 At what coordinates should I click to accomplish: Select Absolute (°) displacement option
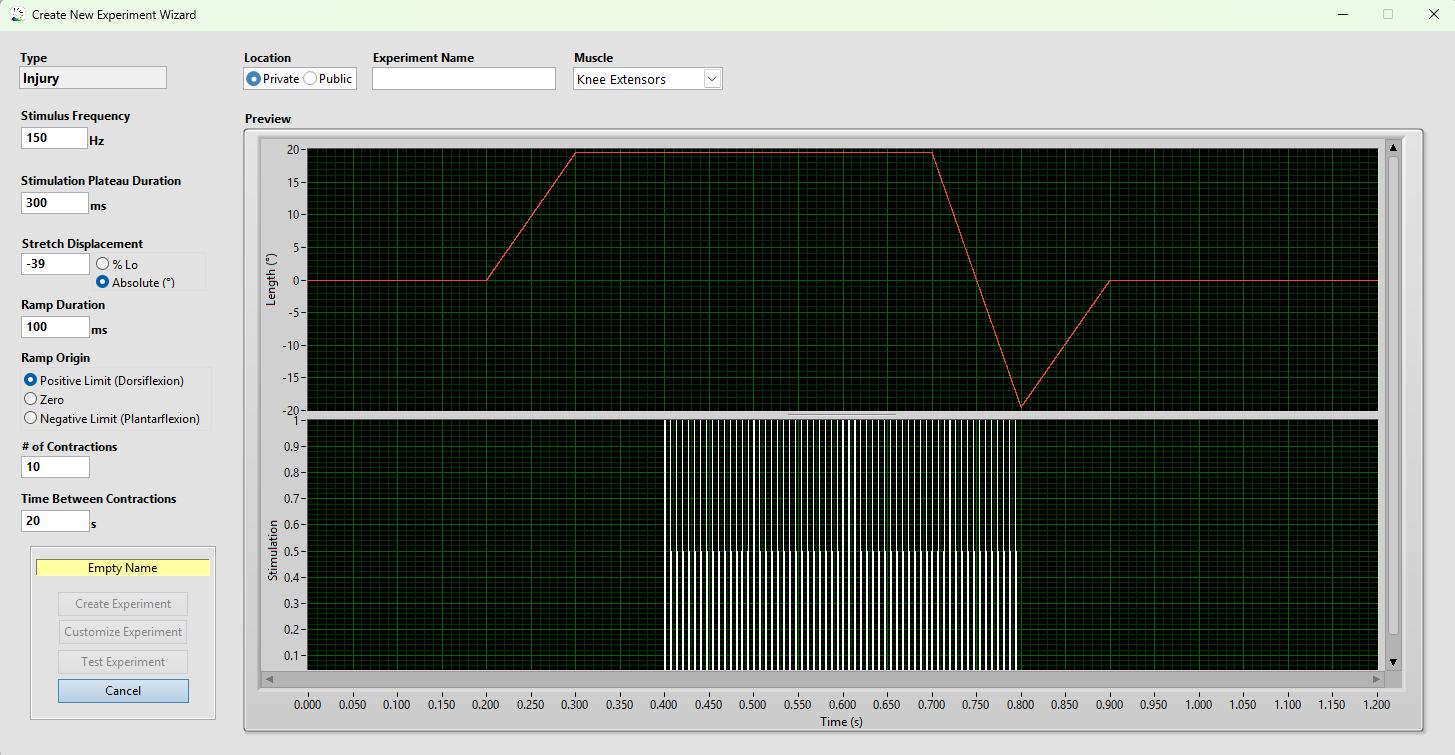(x=102, y=282)
